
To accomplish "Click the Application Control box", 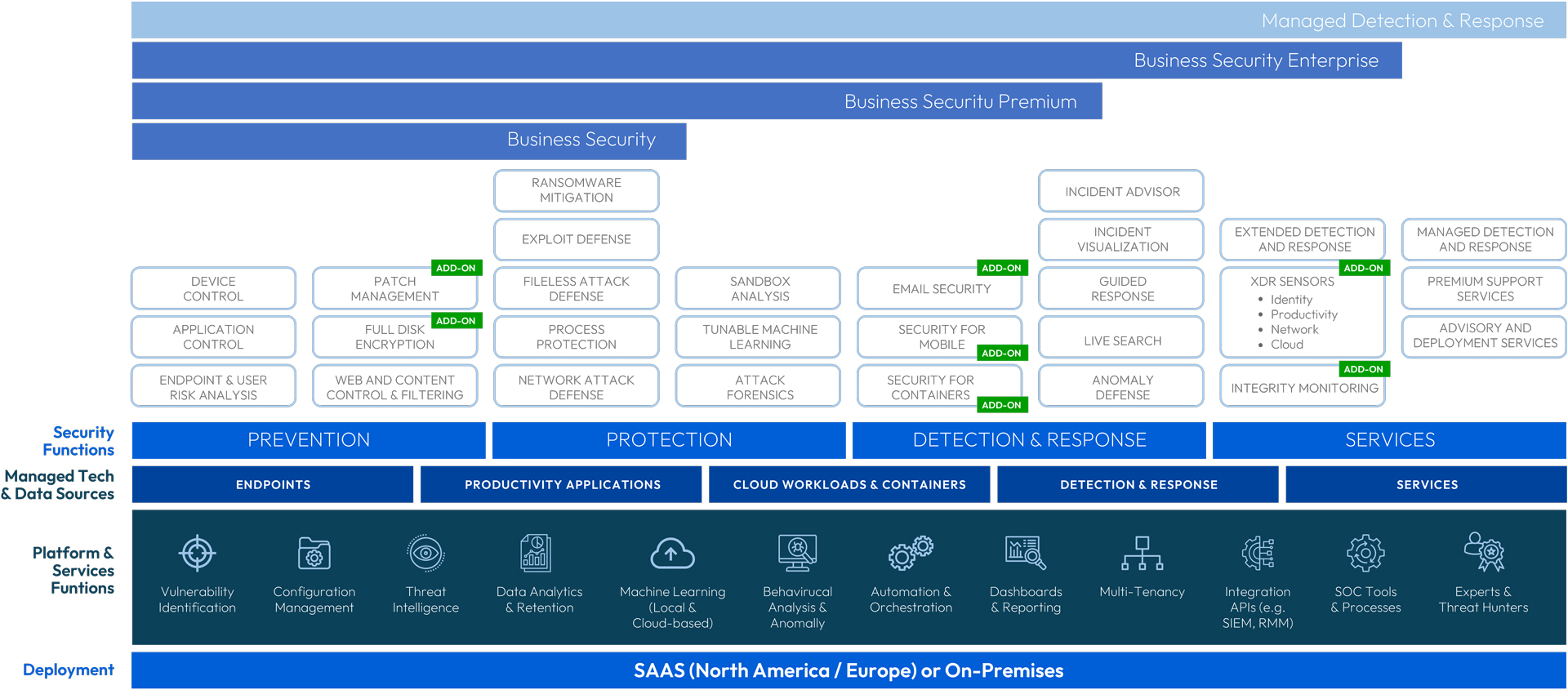I will pyautogui.click(x=213, y=336).
